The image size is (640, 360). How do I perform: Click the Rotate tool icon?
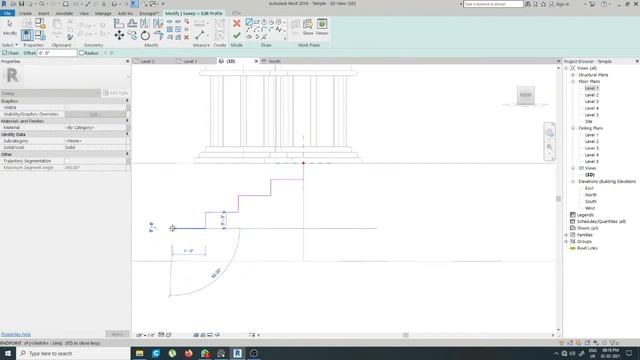pyautogui.click(x=145, y=36)
